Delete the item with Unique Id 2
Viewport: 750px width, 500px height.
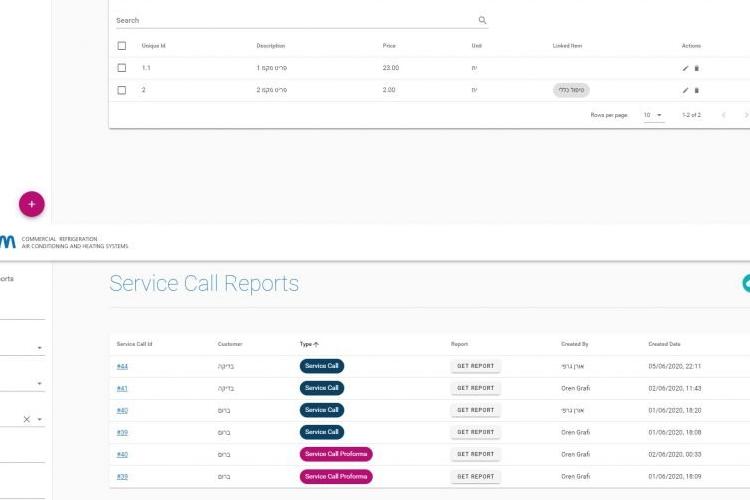coord(696,90)
